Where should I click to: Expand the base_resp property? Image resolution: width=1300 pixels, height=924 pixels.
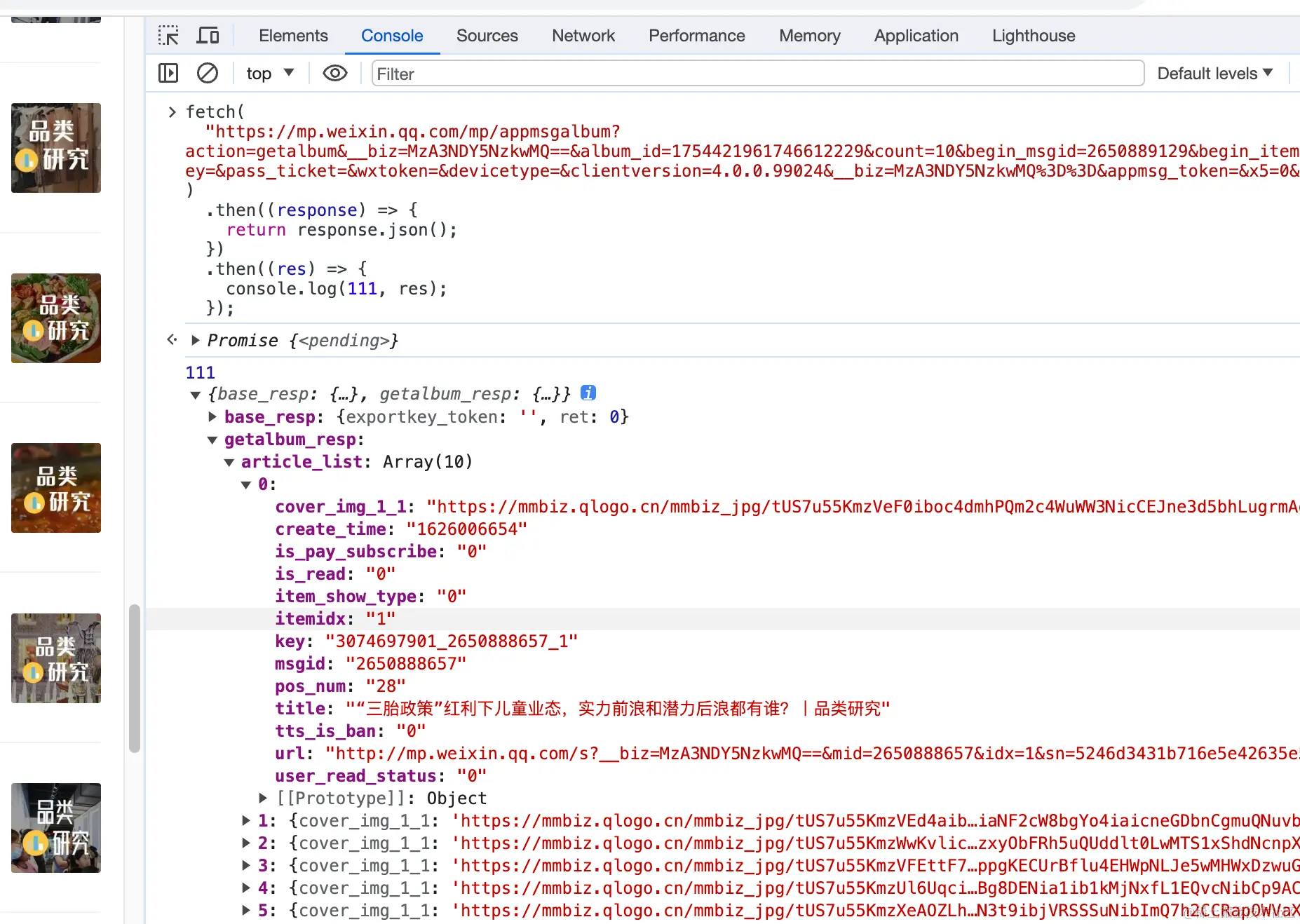coord(212,416)
